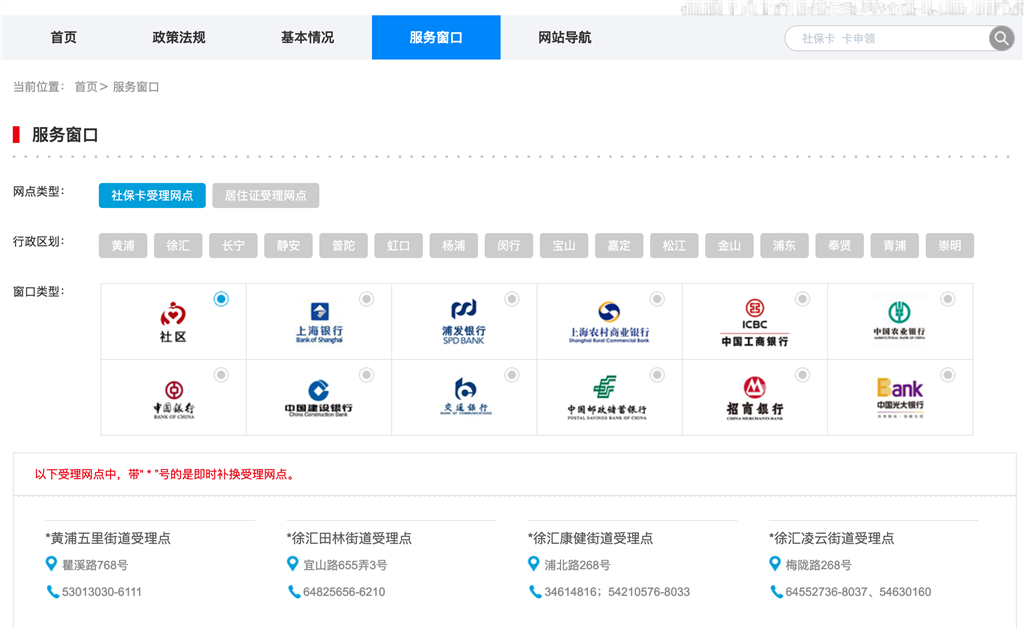Click the 社区 community logo

click(x=173, y=322)
